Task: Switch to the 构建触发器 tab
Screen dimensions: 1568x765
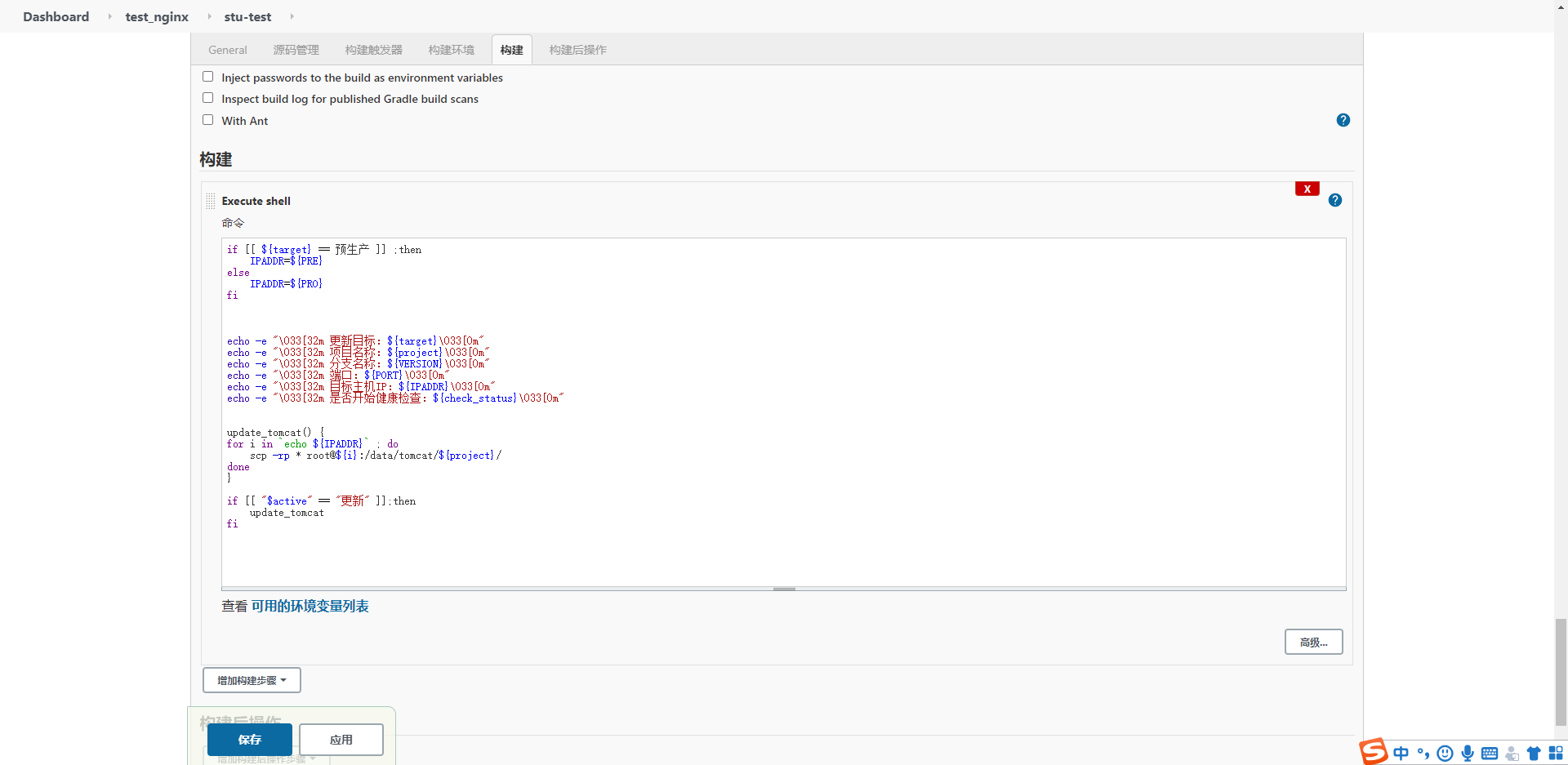Action: (373, 50)
